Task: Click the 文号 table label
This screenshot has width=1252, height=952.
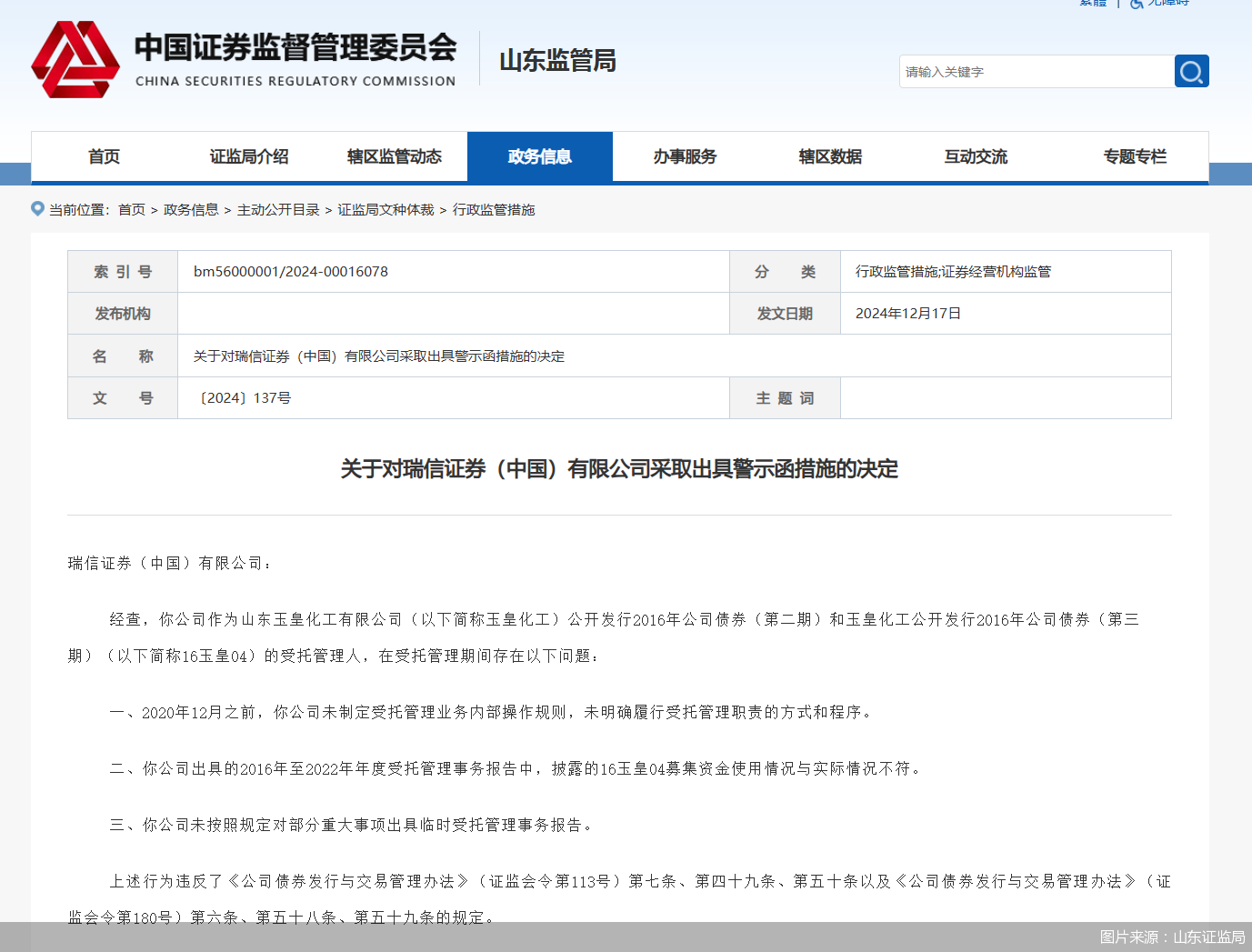Action: click(x=123, y=398)
